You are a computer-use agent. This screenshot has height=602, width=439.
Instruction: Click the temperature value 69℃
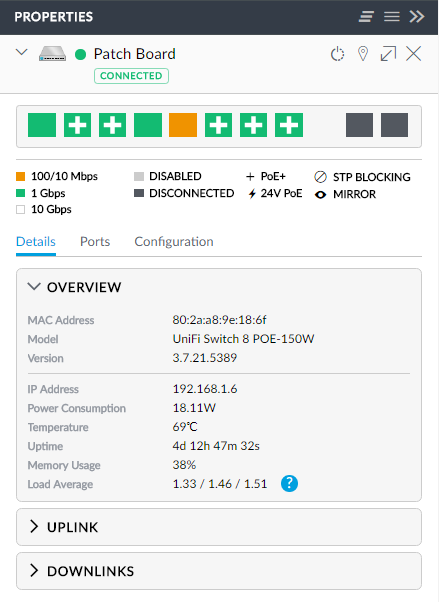(185, 427)
